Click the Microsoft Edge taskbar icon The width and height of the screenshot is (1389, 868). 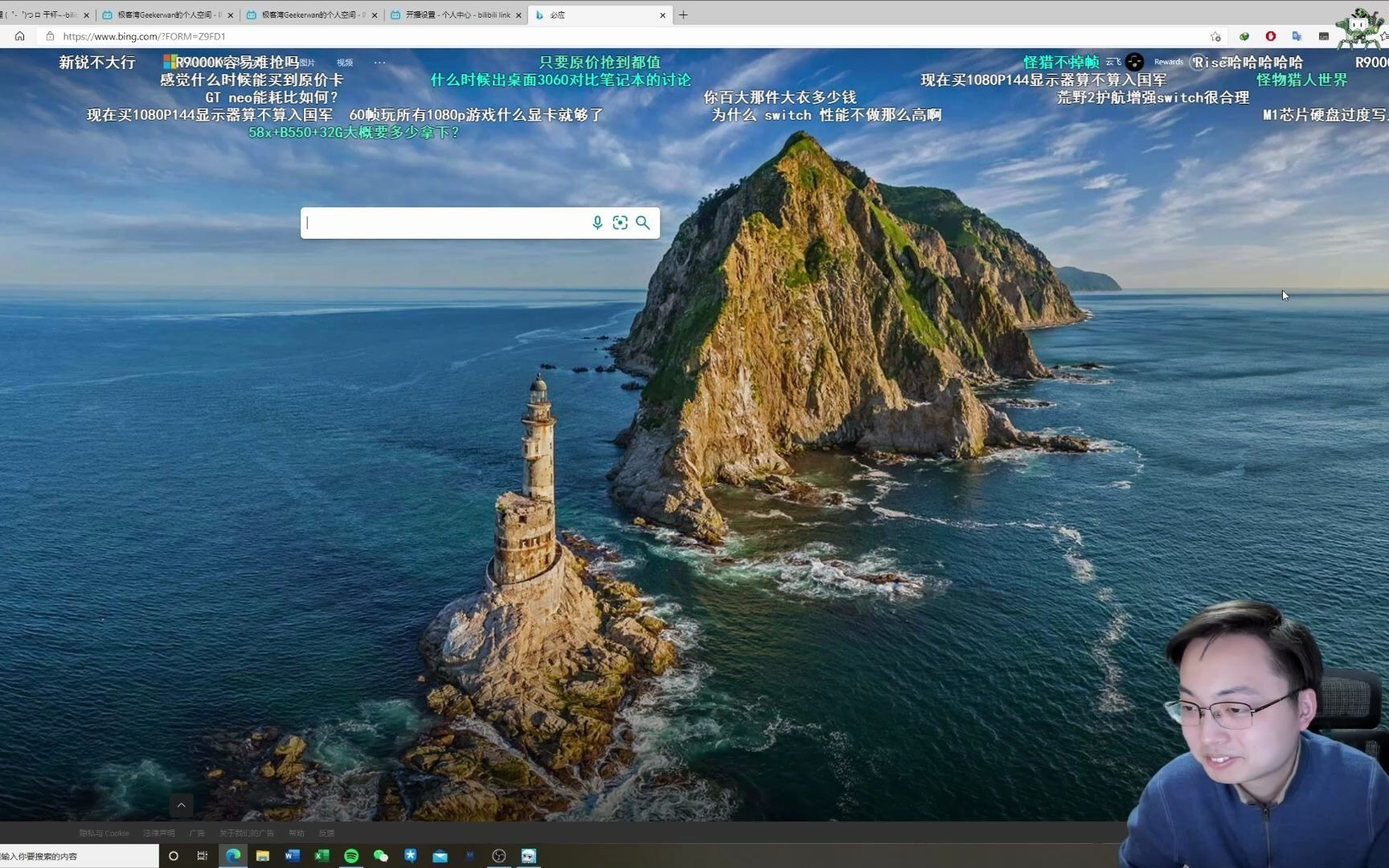[x=233, y=856]
